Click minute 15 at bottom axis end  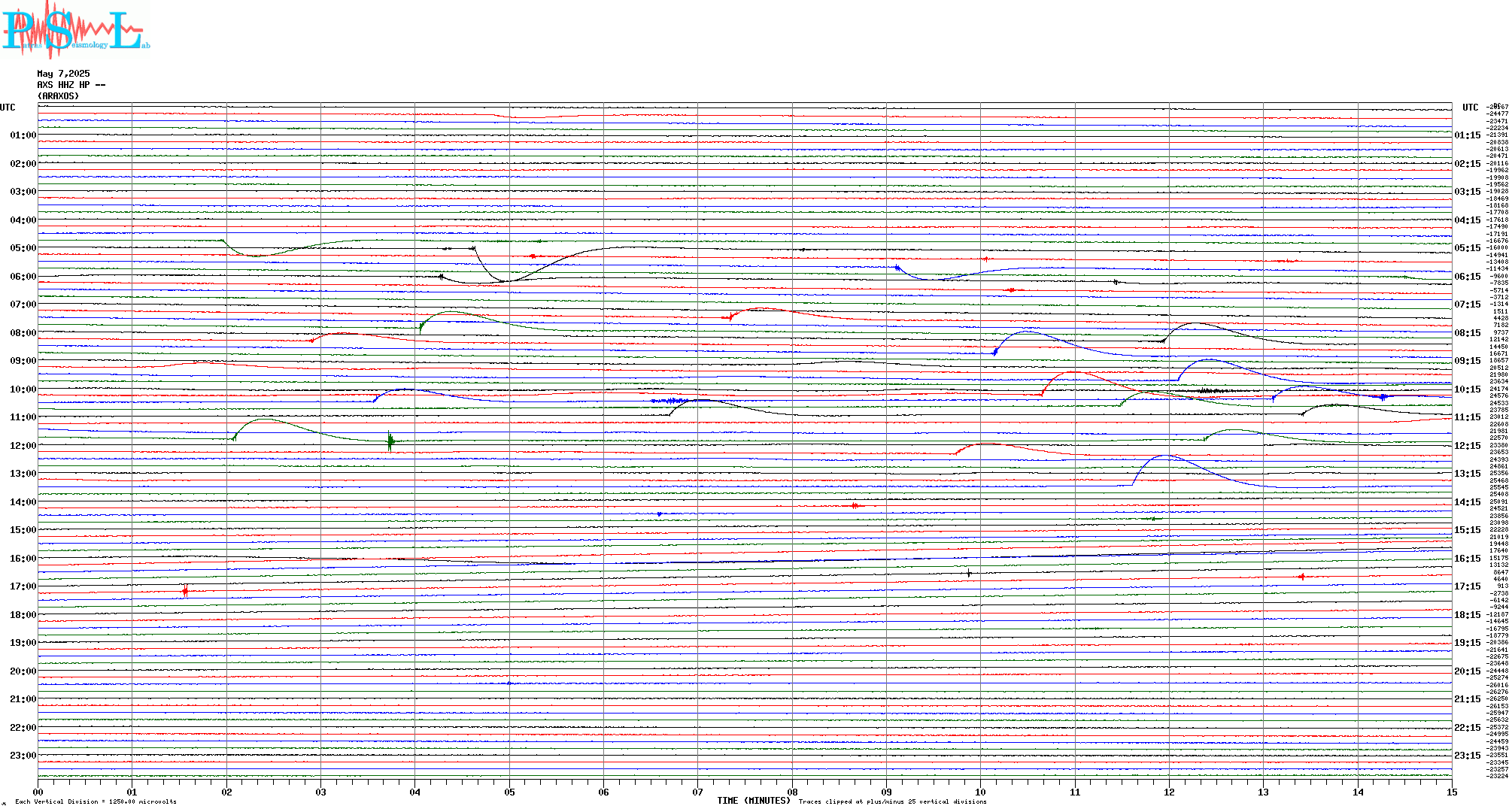(1451, 792)
